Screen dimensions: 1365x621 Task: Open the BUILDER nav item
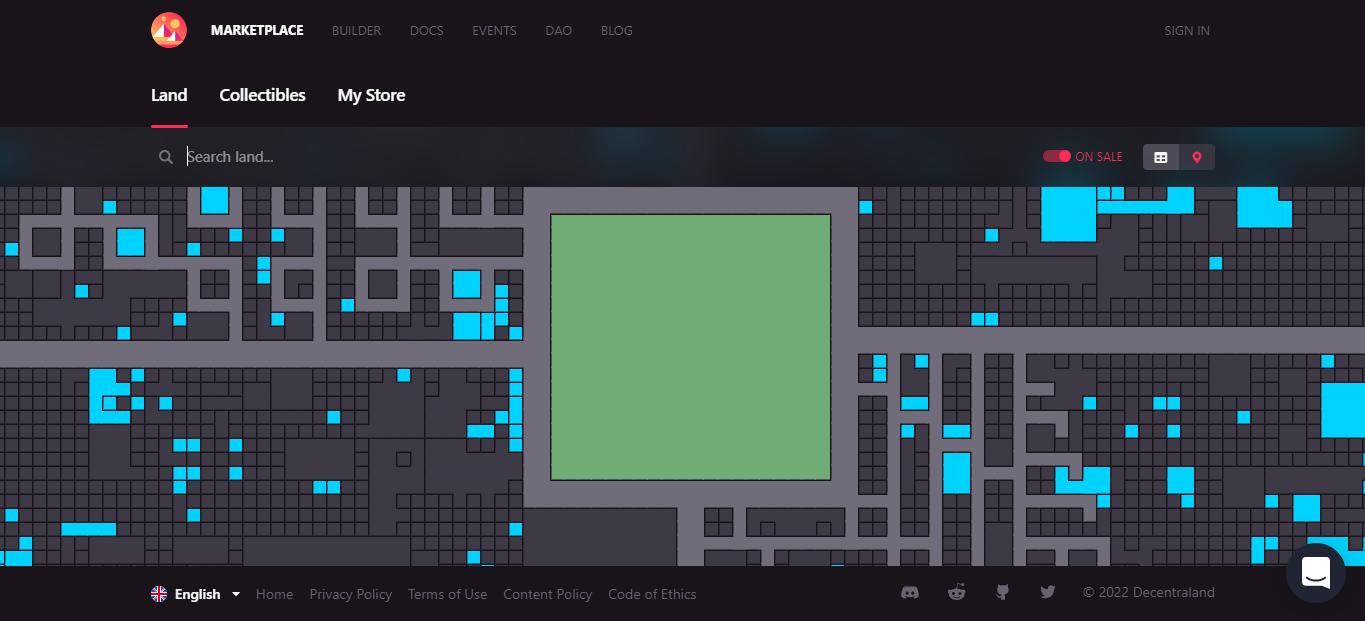(x=356, y=31)
